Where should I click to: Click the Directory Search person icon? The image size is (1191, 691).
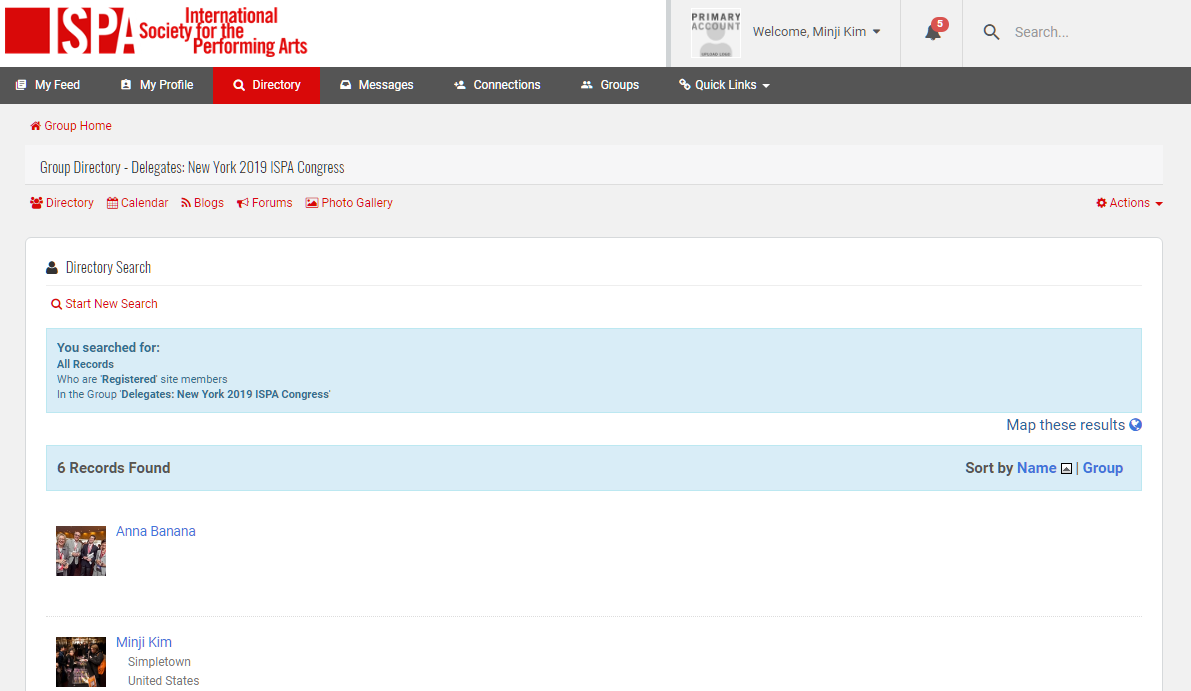click(51, 266)
